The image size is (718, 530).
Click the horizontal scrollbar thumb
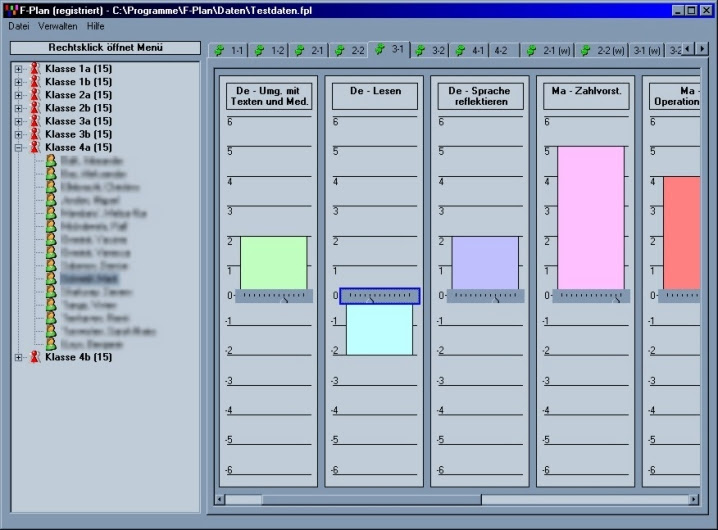[x=371, y=499]
